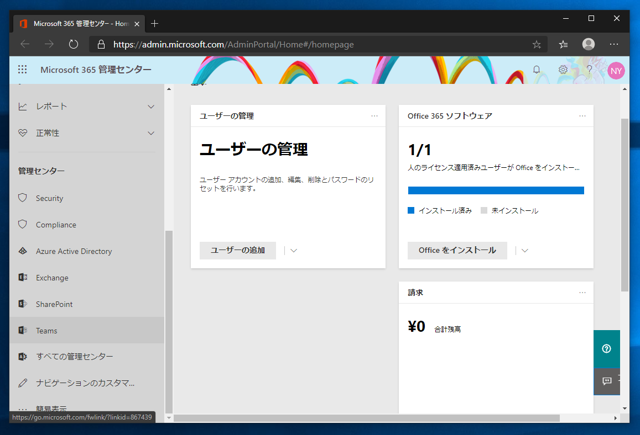Open SharePoint admin center link

coord(54,304)
